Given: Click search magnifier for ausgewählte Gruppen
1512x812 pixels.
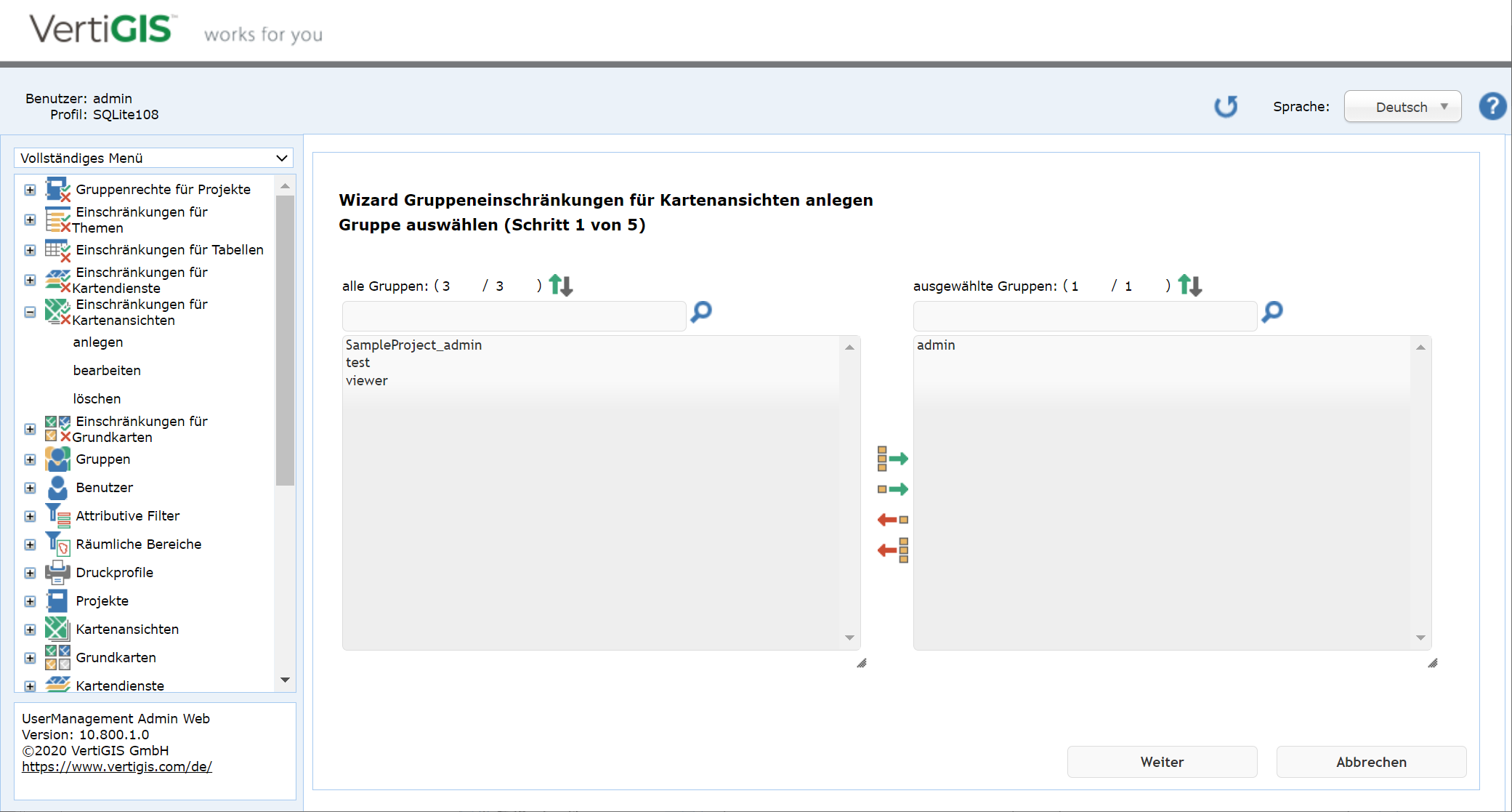Looking at the screenshot, I should 1272,312.
